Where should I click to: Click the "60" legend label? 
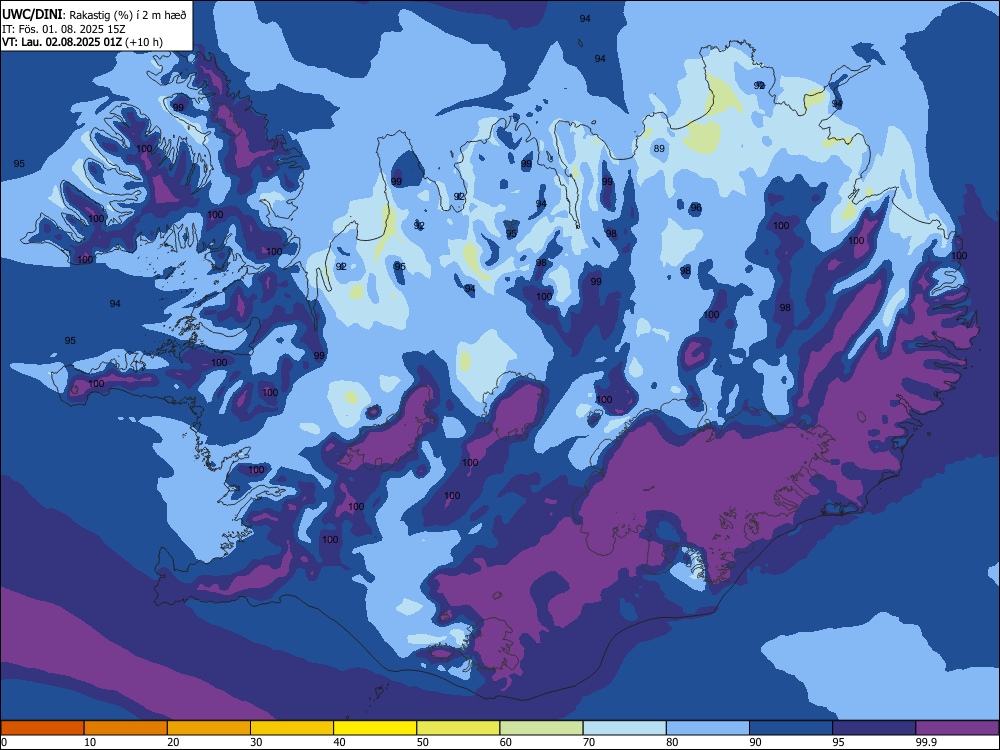[x=506, y=742]
